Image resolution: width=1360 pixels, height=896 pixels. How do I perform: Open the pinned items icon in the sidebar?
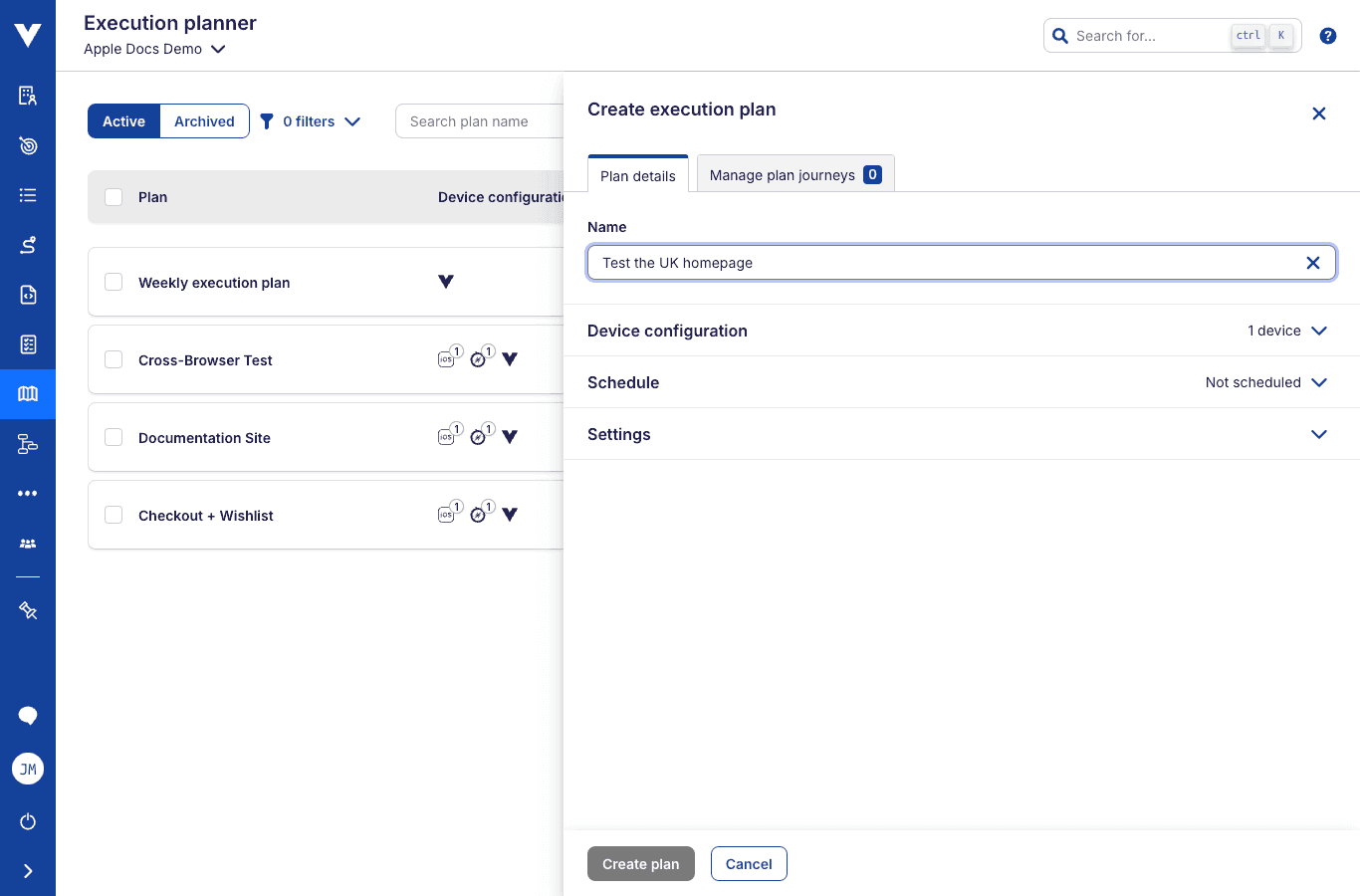pos(27,609)
